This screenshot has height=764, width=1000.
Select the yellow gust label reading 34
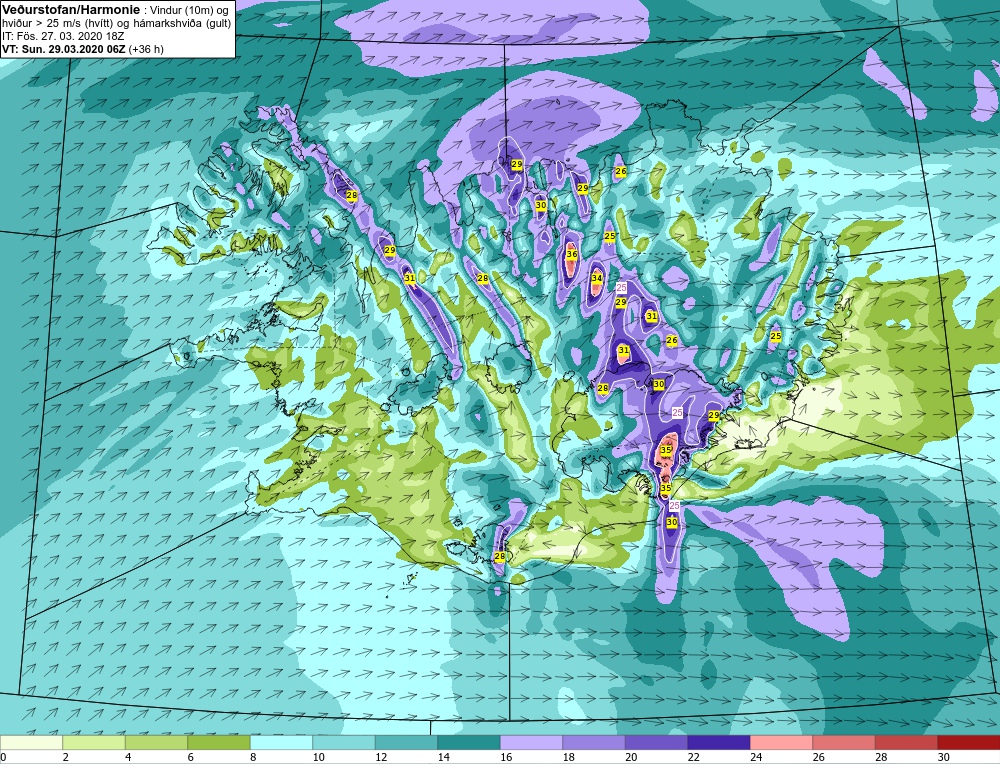(x=596, y=278)
